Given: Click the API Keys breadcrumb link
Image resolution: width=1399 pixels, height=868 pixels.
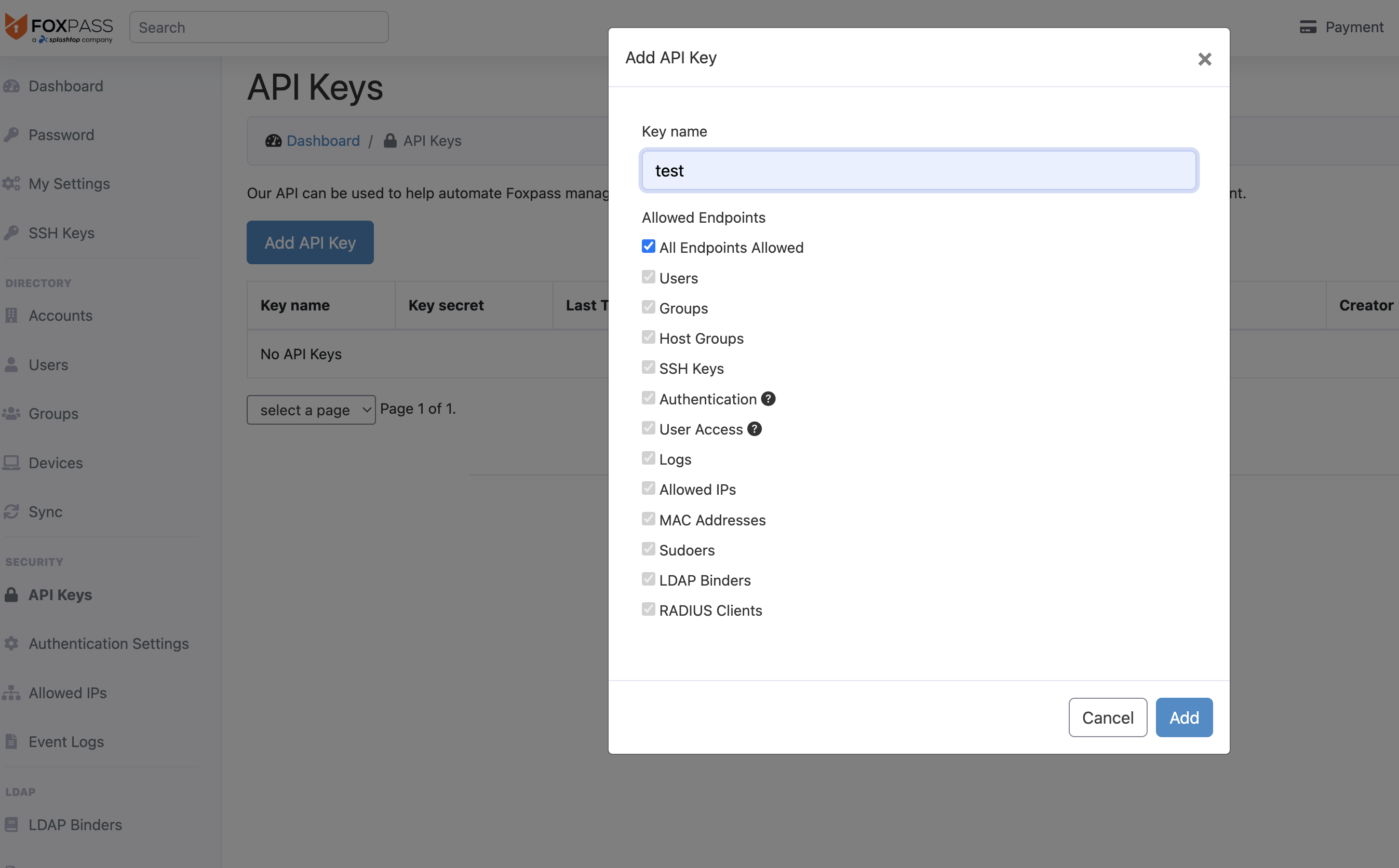Looking at the screenshot, I should point(432,140).
